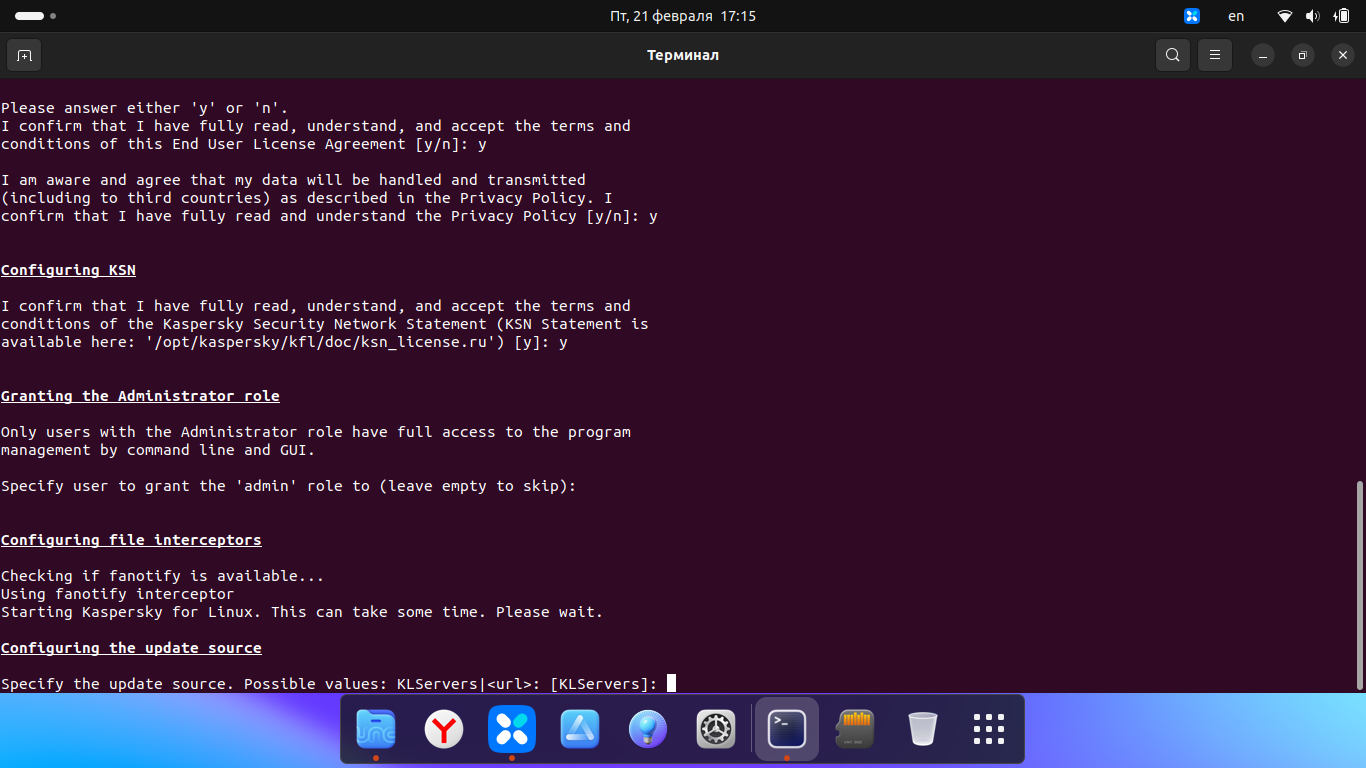The height and width of the screenshot is (768, 1366).
Task: Open the terminal hamburger menu
Action: (x=1215, y=55)
